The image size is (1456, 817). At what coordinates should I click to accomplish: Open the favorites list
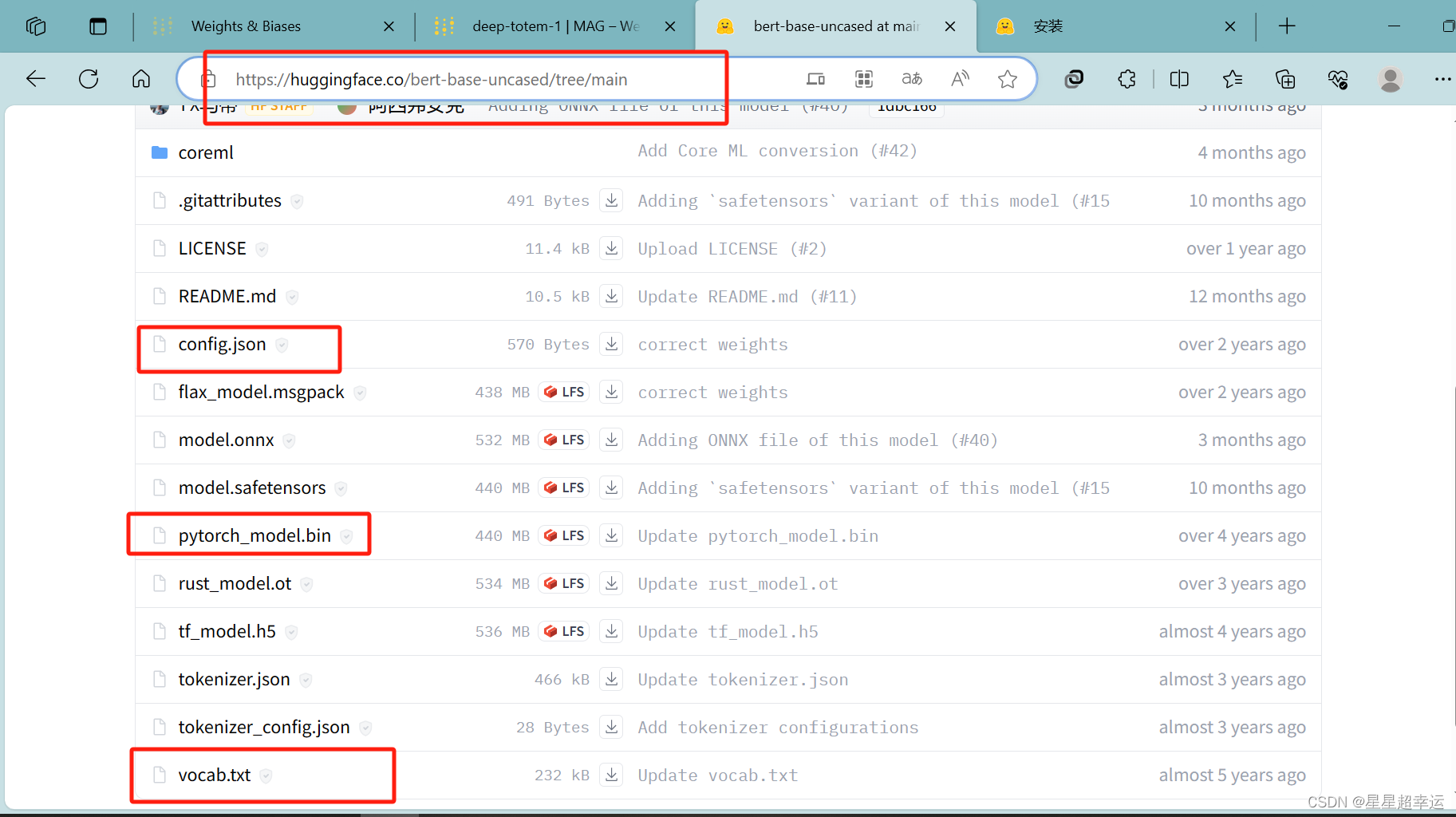pyautogui.click(x=1233, y=79)
